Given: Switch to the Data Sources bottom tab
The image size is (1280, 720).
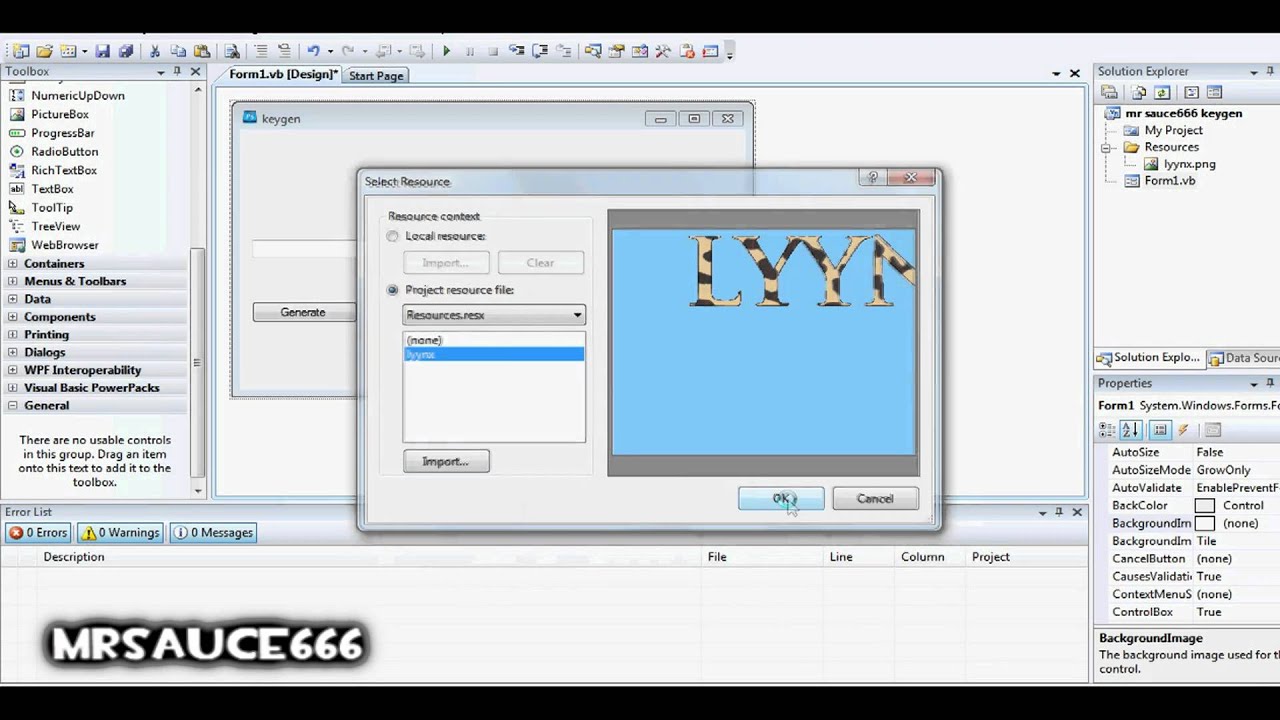Looking at the screenshot, I should pos(1243,358).
